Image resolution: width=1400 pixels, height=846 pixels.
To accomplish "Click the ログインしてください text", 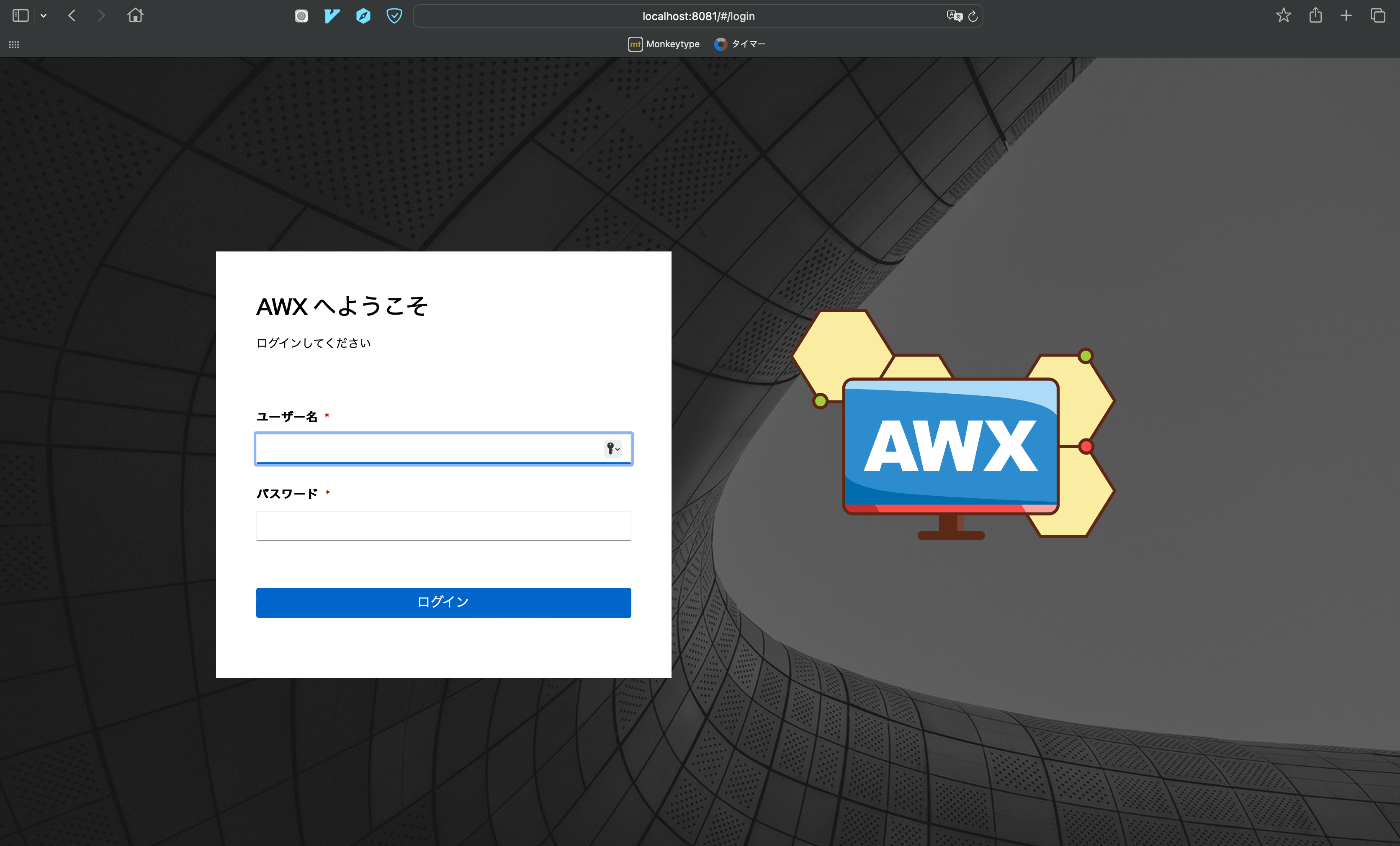I will coord(313,343).
